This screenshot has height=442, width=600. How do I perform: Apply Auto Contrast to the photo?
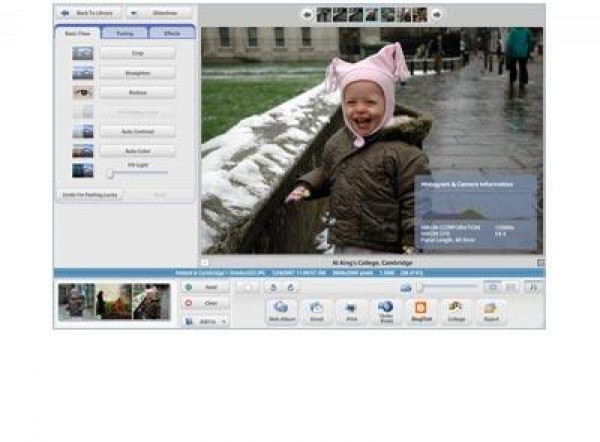pos(137,131)
